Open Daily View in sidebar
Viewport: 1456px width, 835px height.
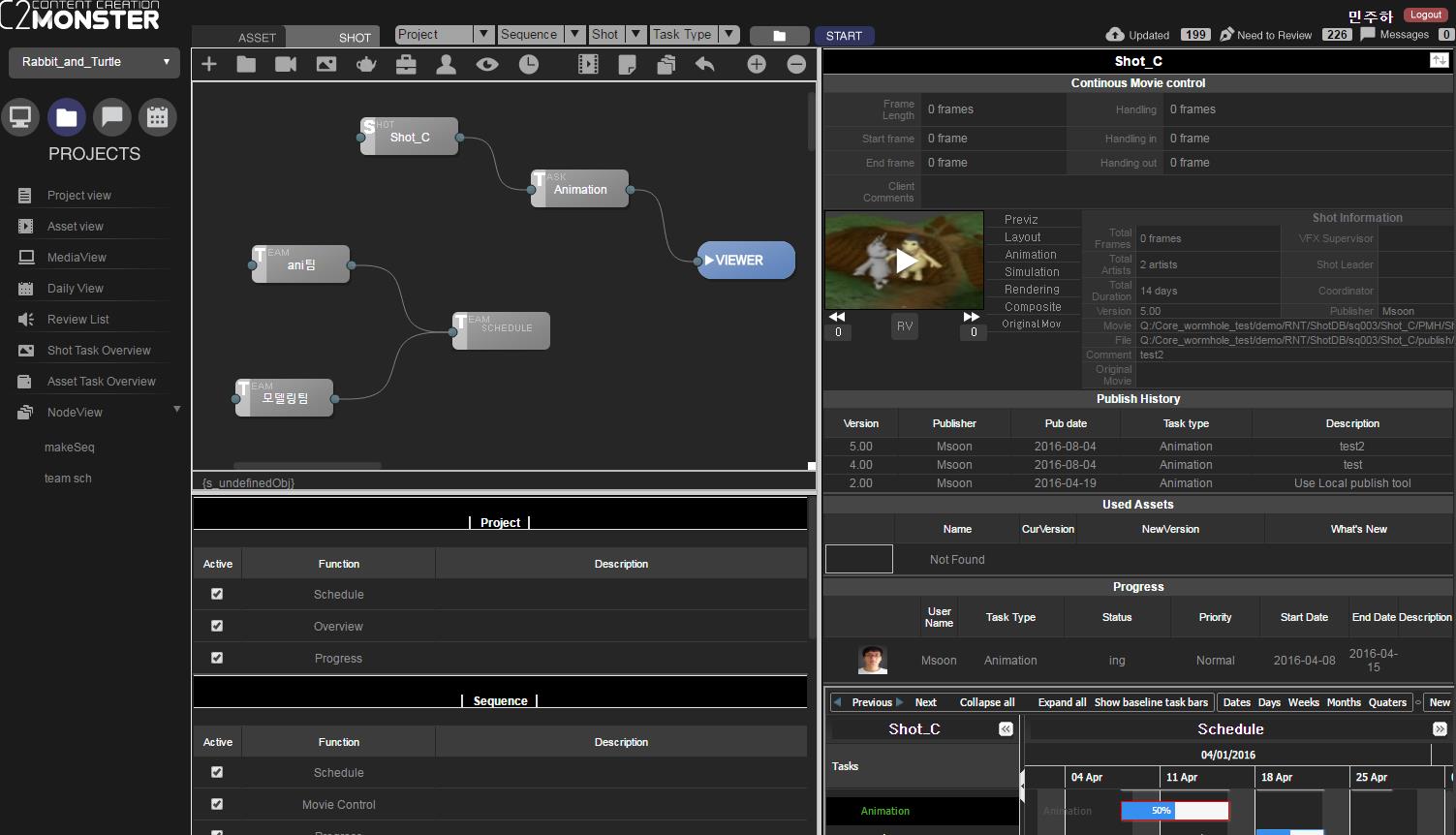click(x=76, y=289)
